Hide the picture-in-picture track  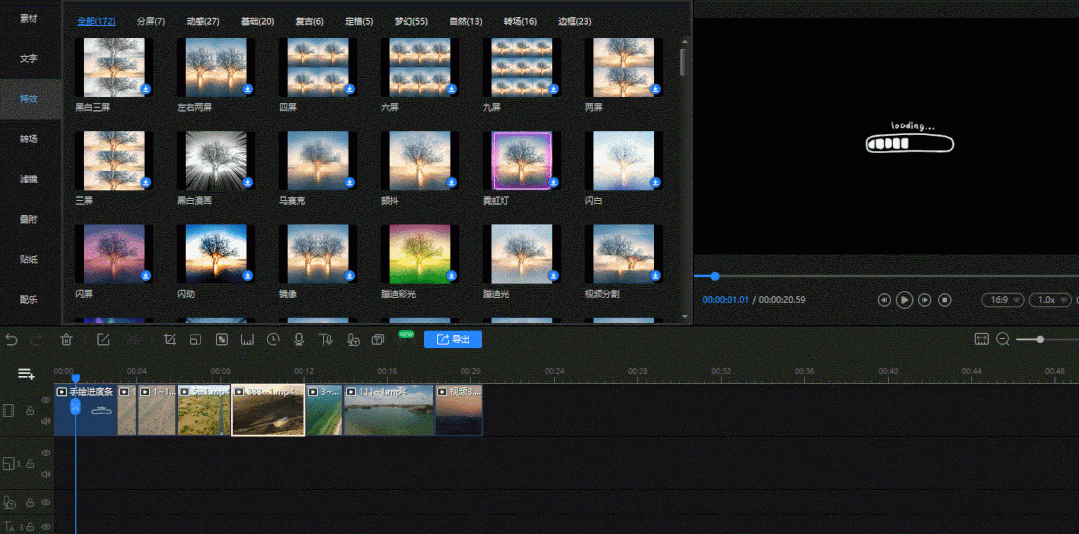pos(45,453)
